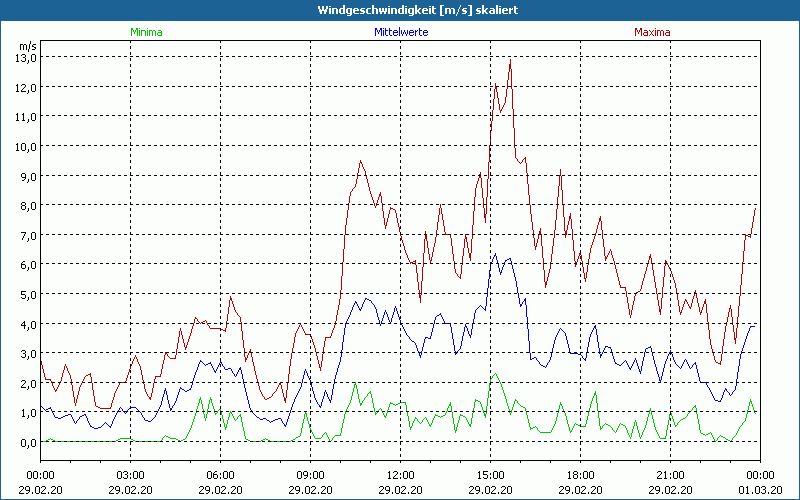Image resolution: width=800 pixels, height=500 pixels.
Task: Click the 12,0 y-axis value
Action: (26, 87)
